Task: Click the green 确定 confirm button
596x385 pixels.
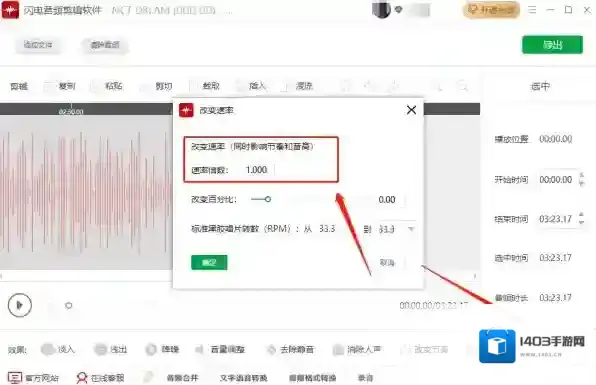Action: pyautogui.click(x=209, y=262)
